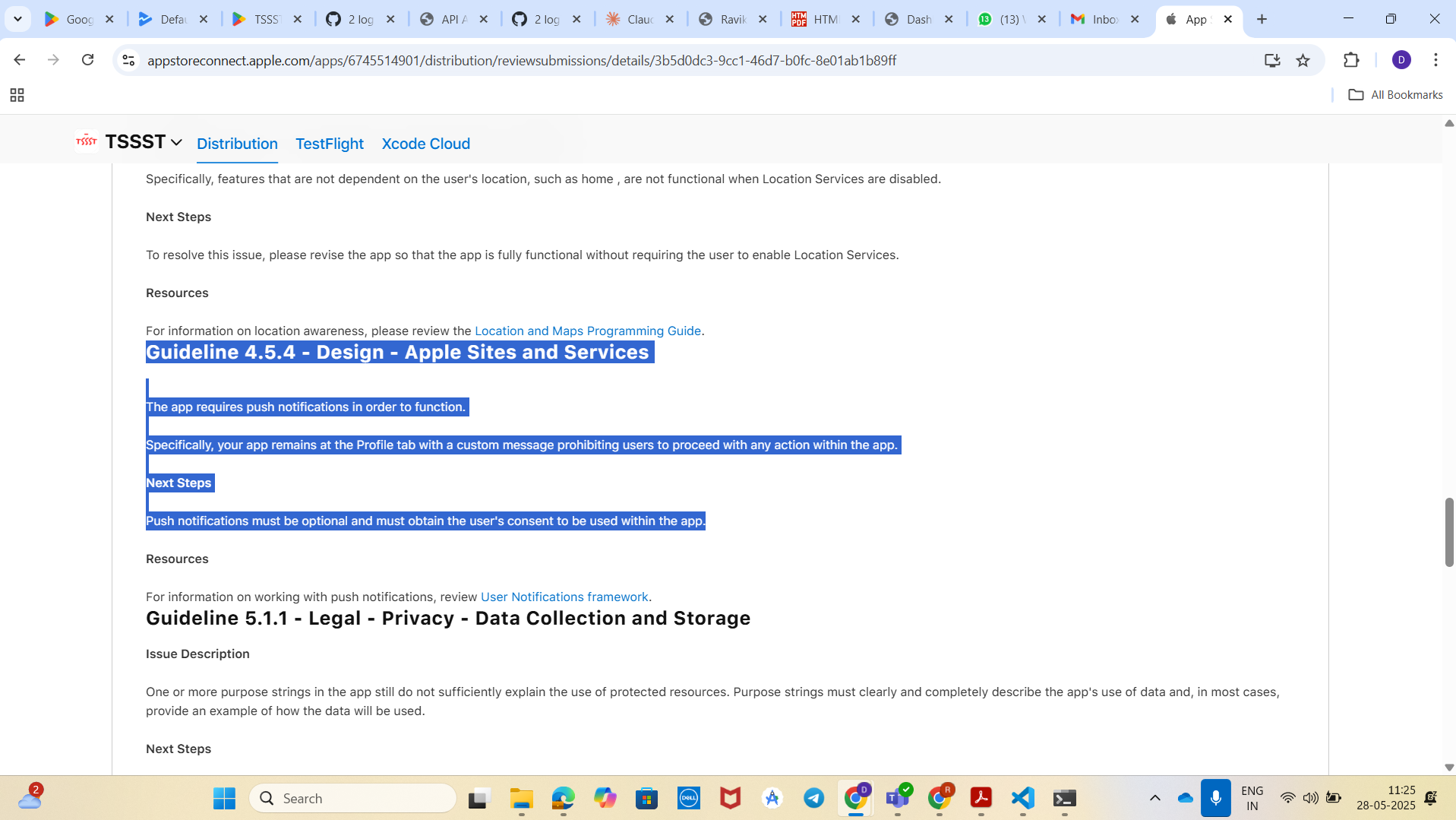Show hidden system tray icons

1154,798
